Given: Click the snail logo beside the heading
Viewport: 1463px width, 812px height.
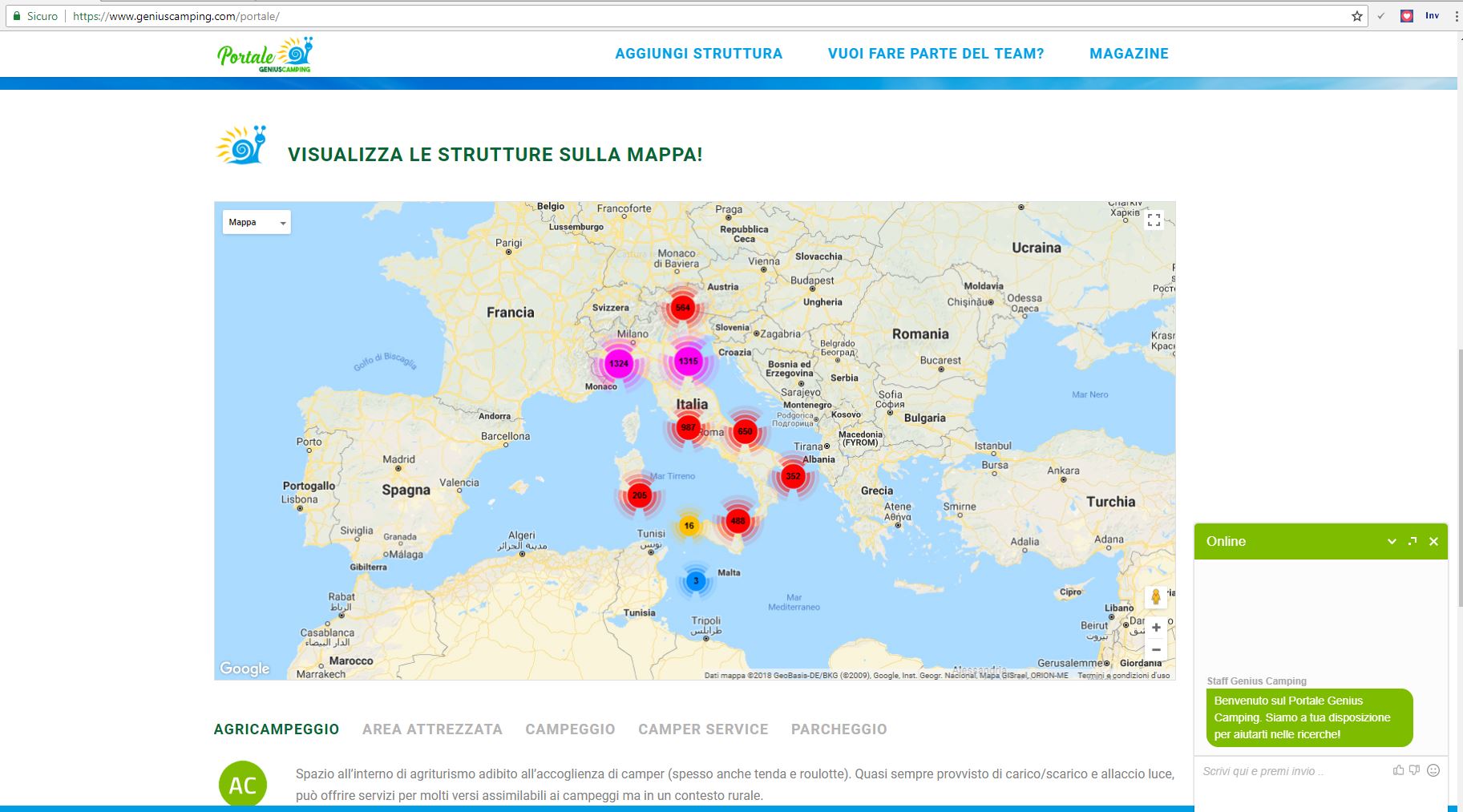Looking at the screenshot, I should click(241, 145).
